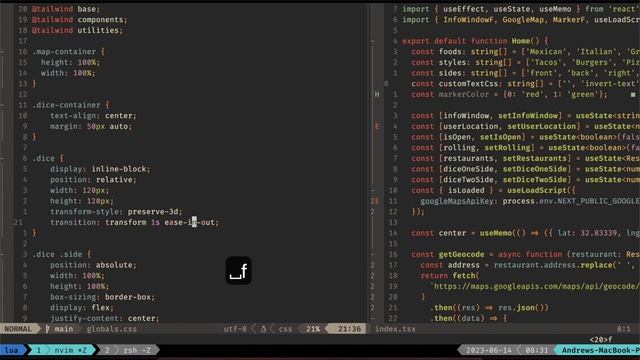Click the keystroke overlay showing f

238,271
